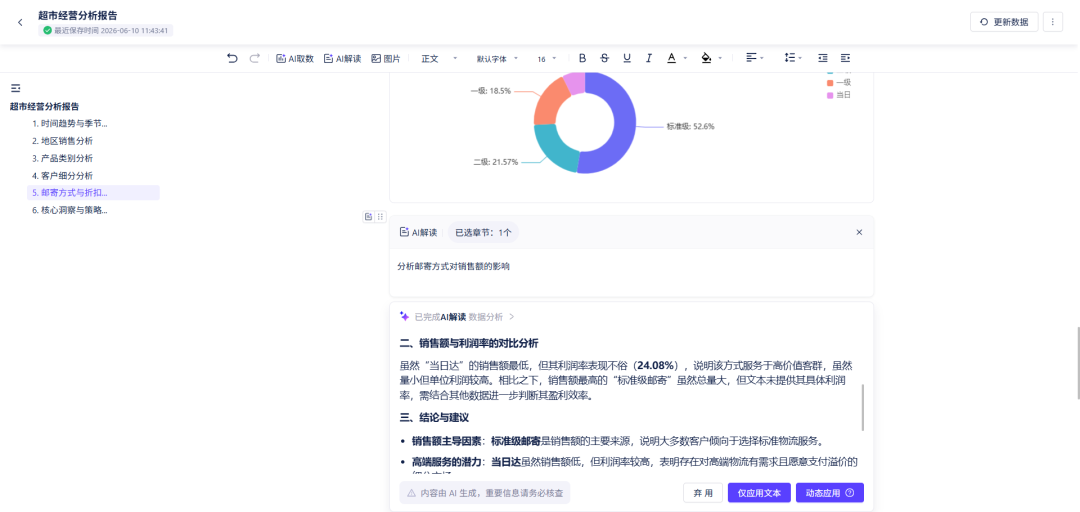Jump to 5. 邮寄方式与折扣 section
The width and height of the screenshot is (1080, 512).
coord(93,193)
